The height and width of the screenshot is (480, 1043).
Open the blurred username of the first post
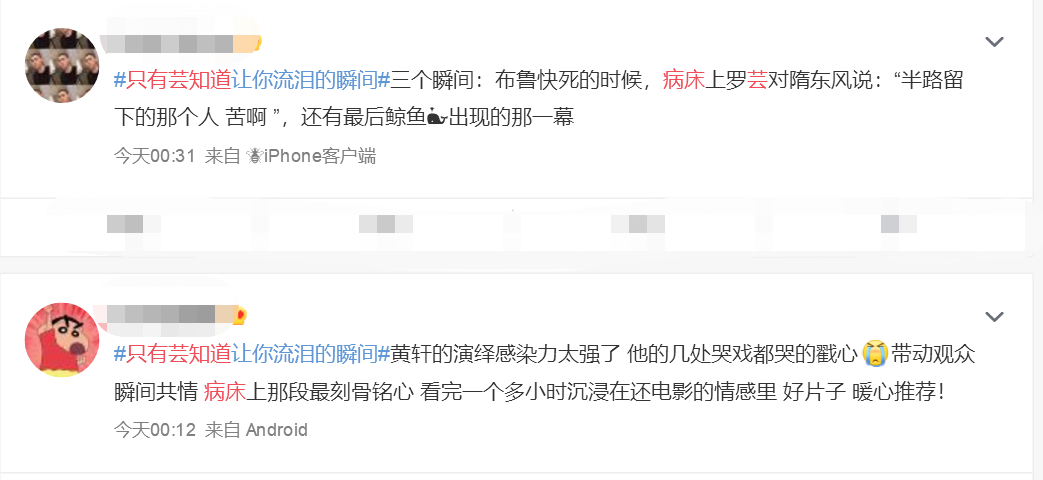[174, 44]
